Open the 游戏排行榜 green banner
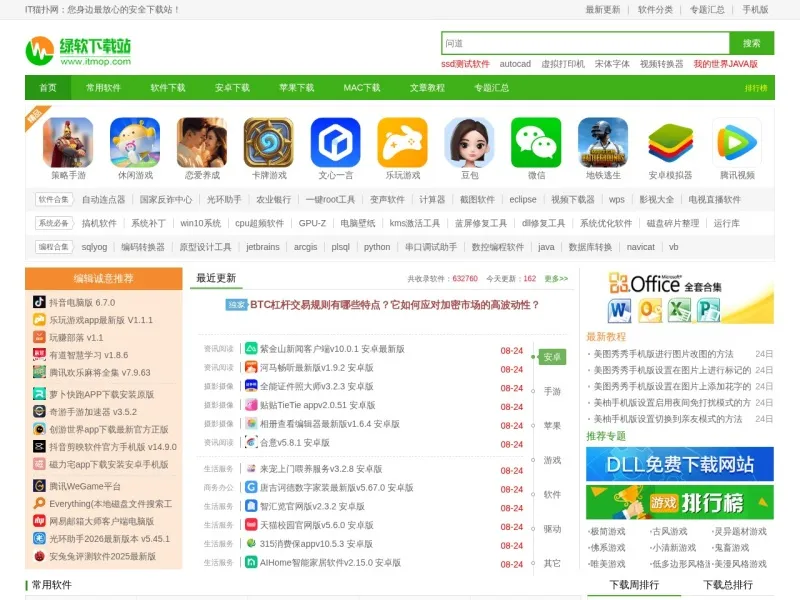The height and width of the screenshot is (600, 800). pyautogui.click(x=680, y=503)
